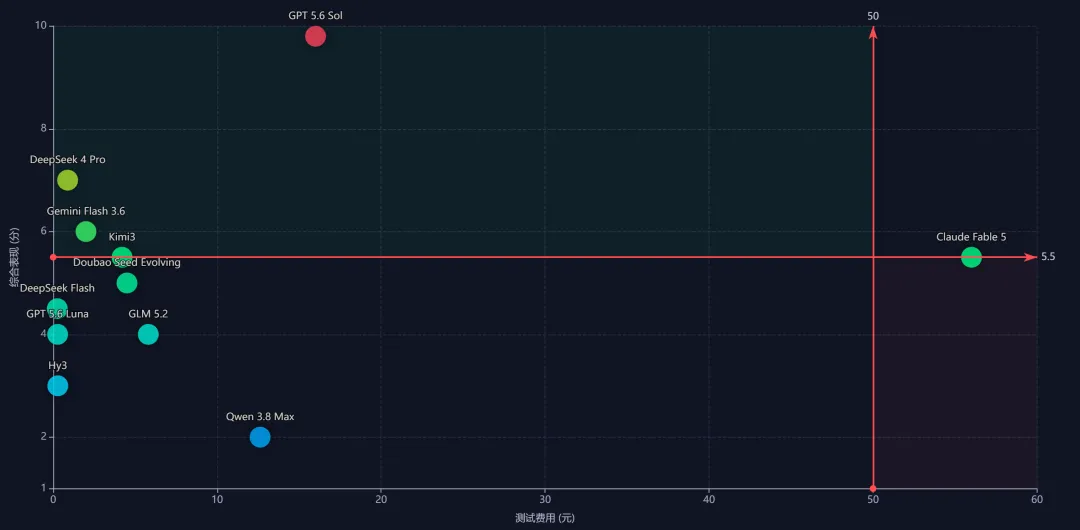
Task: Click the DeepSeek Flash data point
Action: point(58,308)
